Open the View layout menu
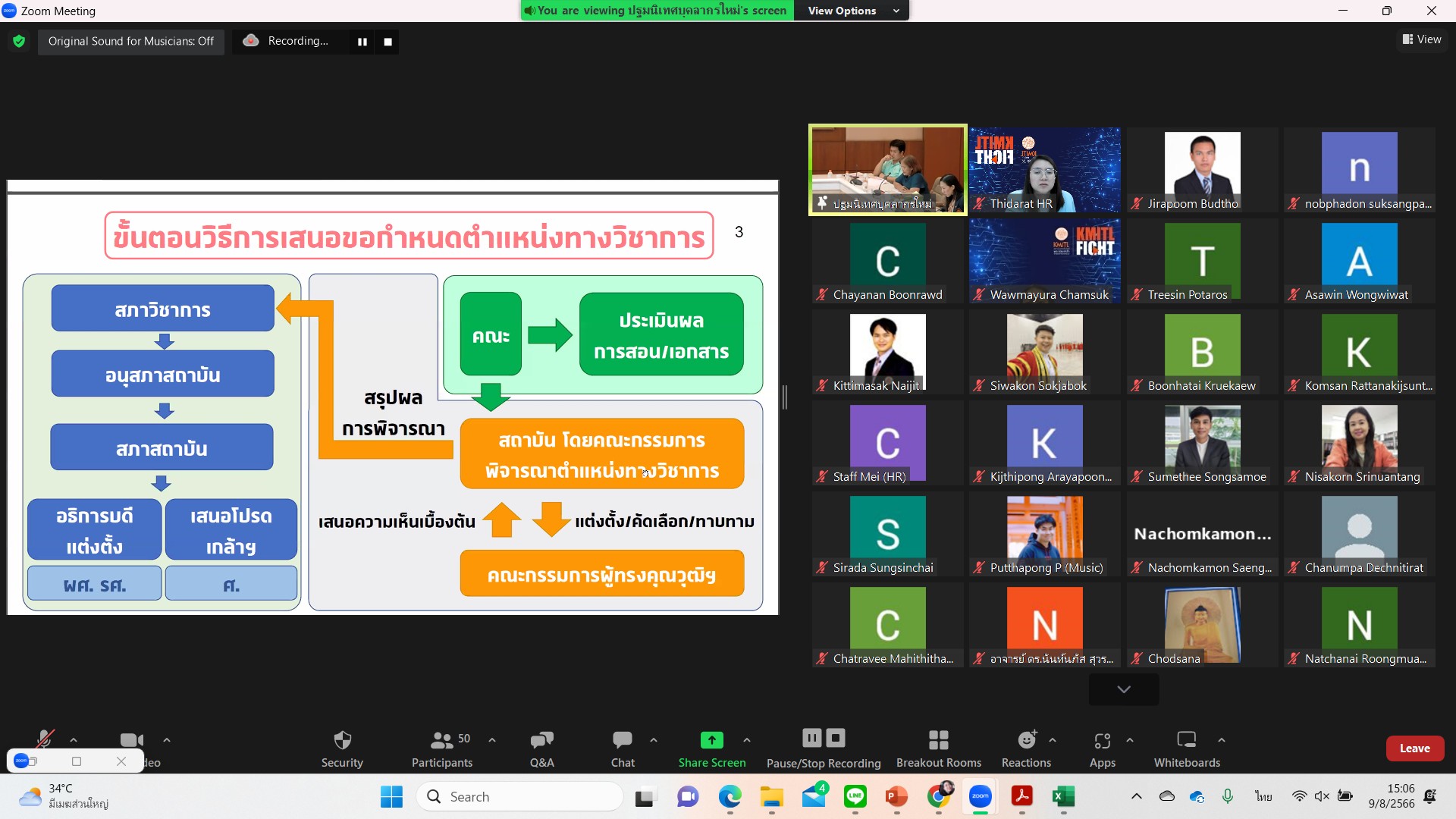 pyautogui.click(x=1422, y=39)
